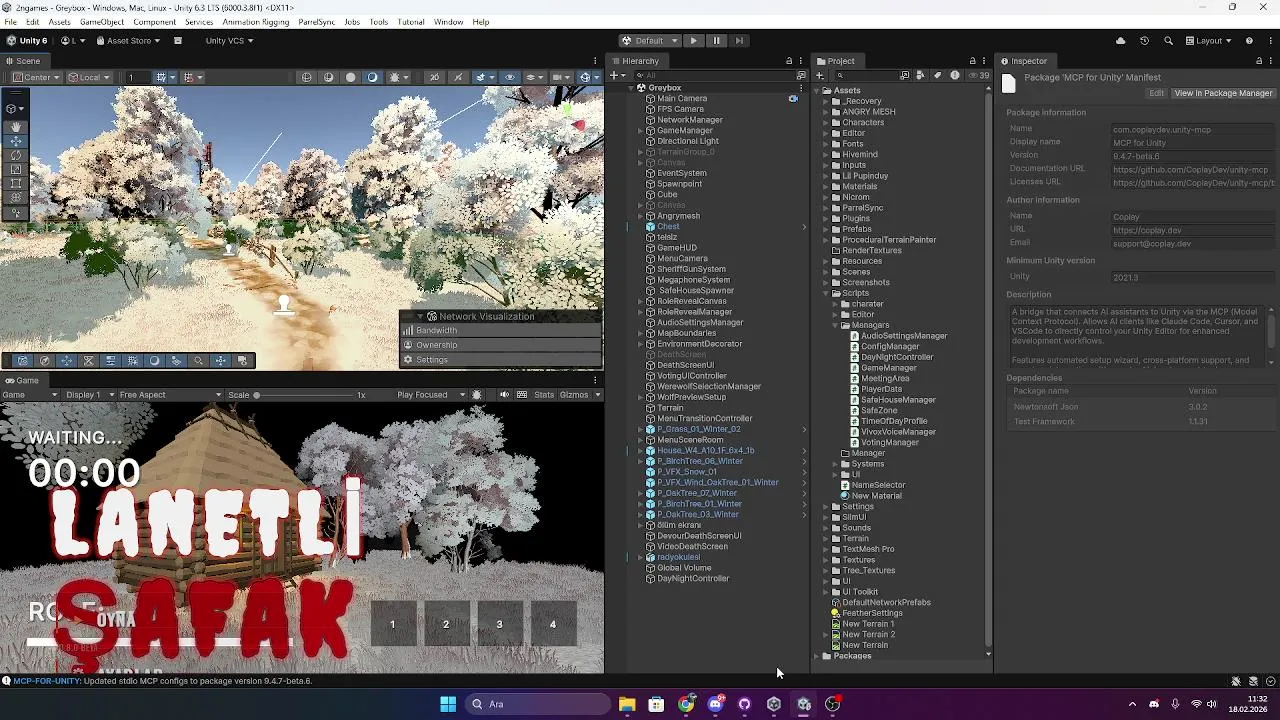1280x720 pixels.
Task: Mute audio in Game view
Action: coord(504,395)
